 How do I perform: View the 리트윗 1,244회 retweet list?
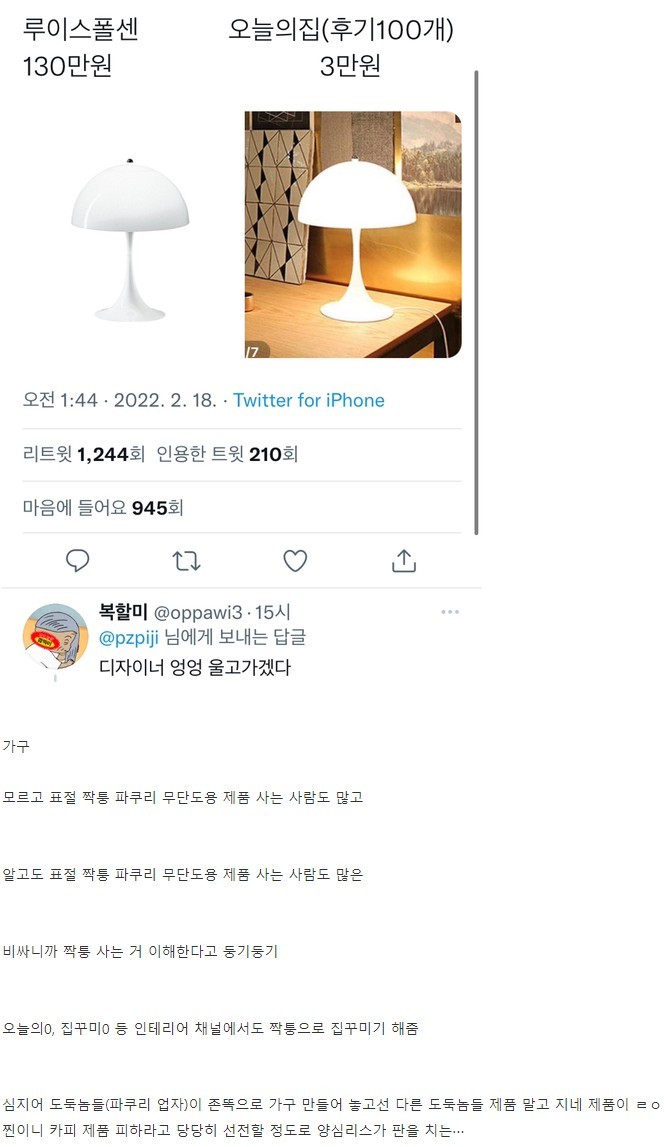(x=83, y=454)
